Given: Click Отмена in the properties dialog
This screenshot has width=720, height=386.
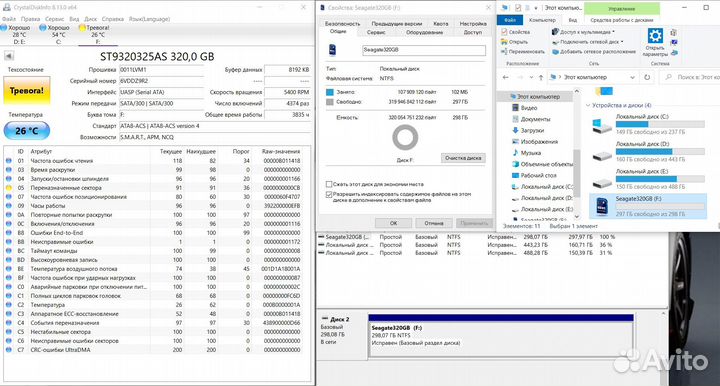Looking at the screenshot, I should 433,223.
